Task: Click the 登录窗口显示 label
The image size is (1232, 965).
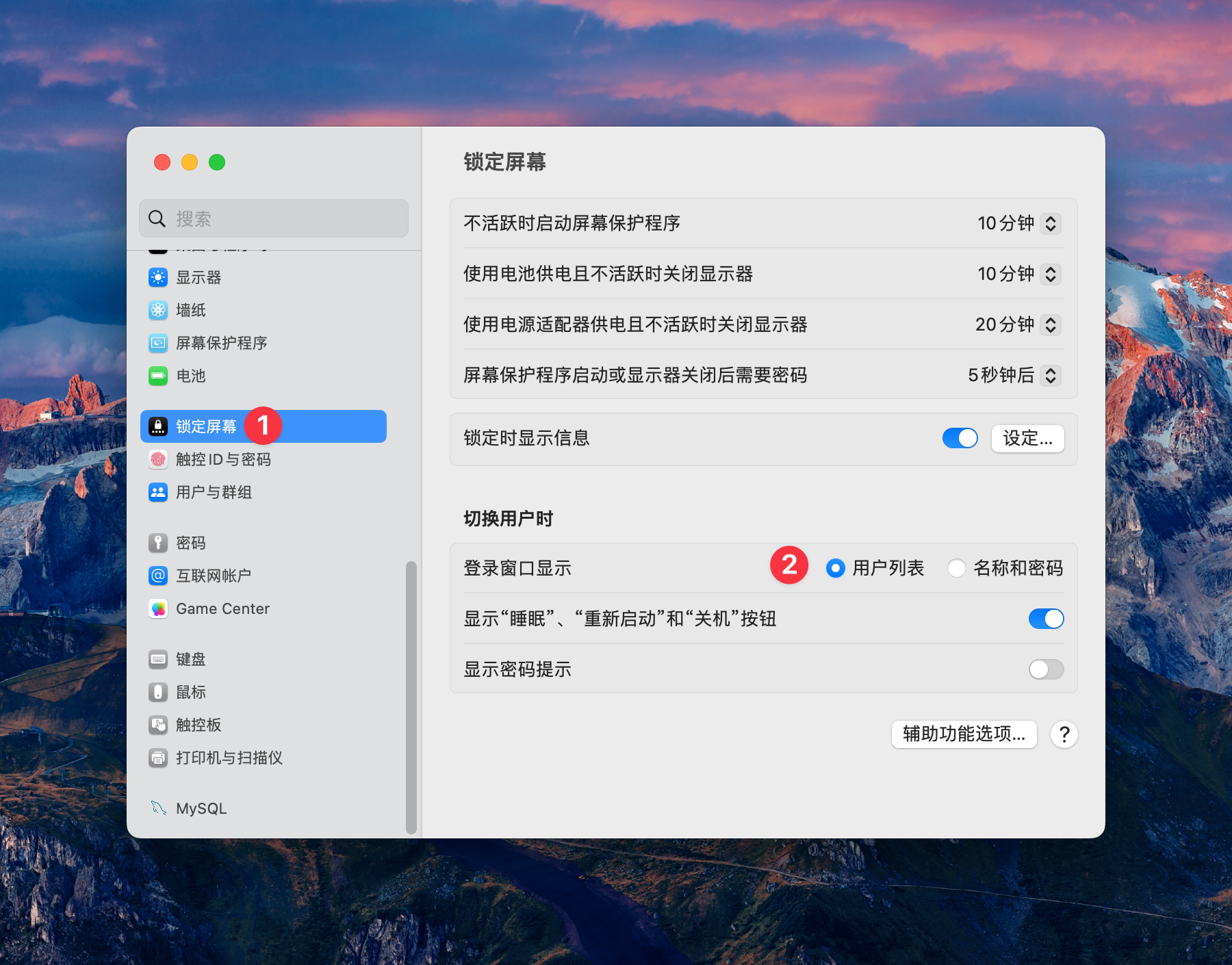Action: 517,568
